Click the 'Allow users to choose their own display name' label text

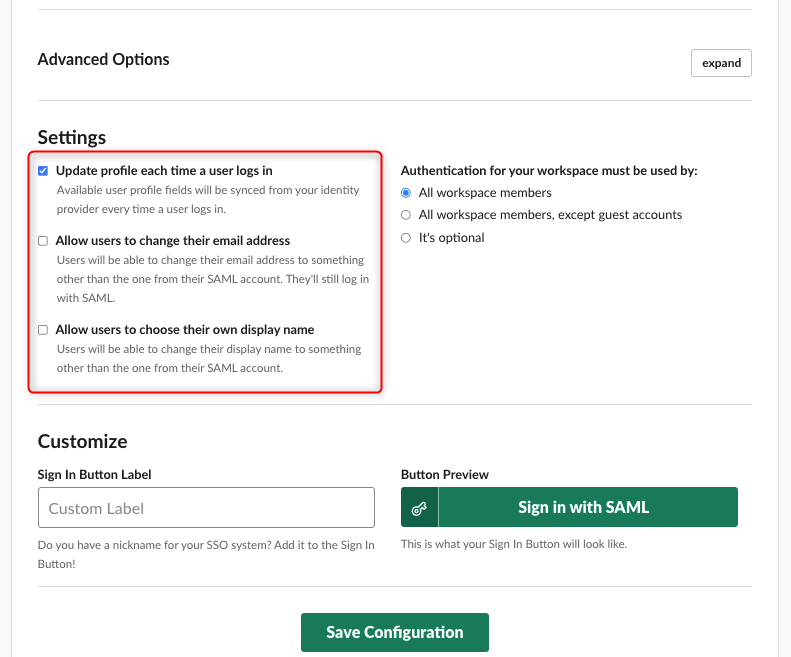(185, 330)
